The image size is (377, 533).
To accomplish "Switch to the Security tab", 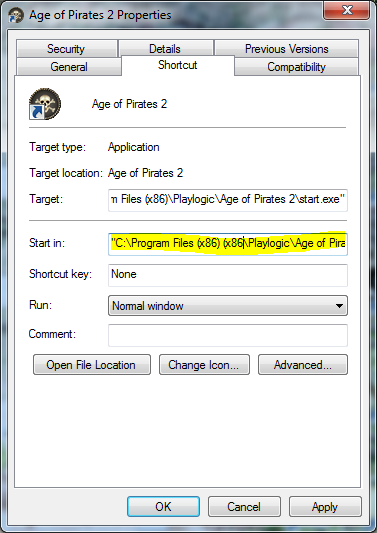I will coord(66,49).
